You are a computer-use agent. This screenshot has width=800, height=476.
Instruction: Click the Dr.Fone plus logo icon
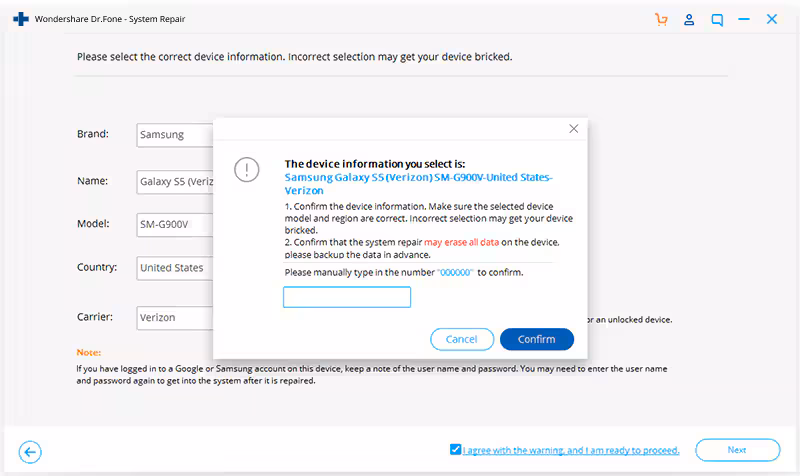(x=21, y=19)
